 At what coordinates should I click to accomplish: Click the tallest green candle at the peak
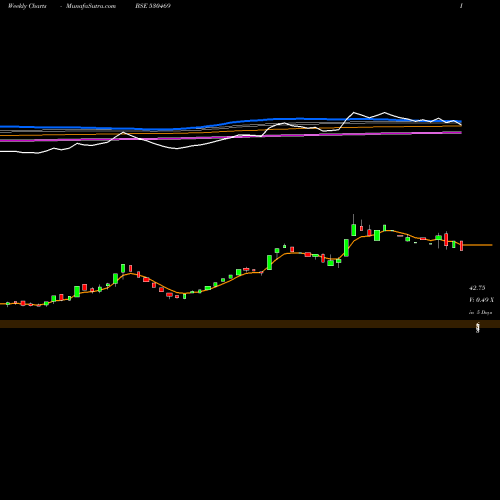click(353, 230)
